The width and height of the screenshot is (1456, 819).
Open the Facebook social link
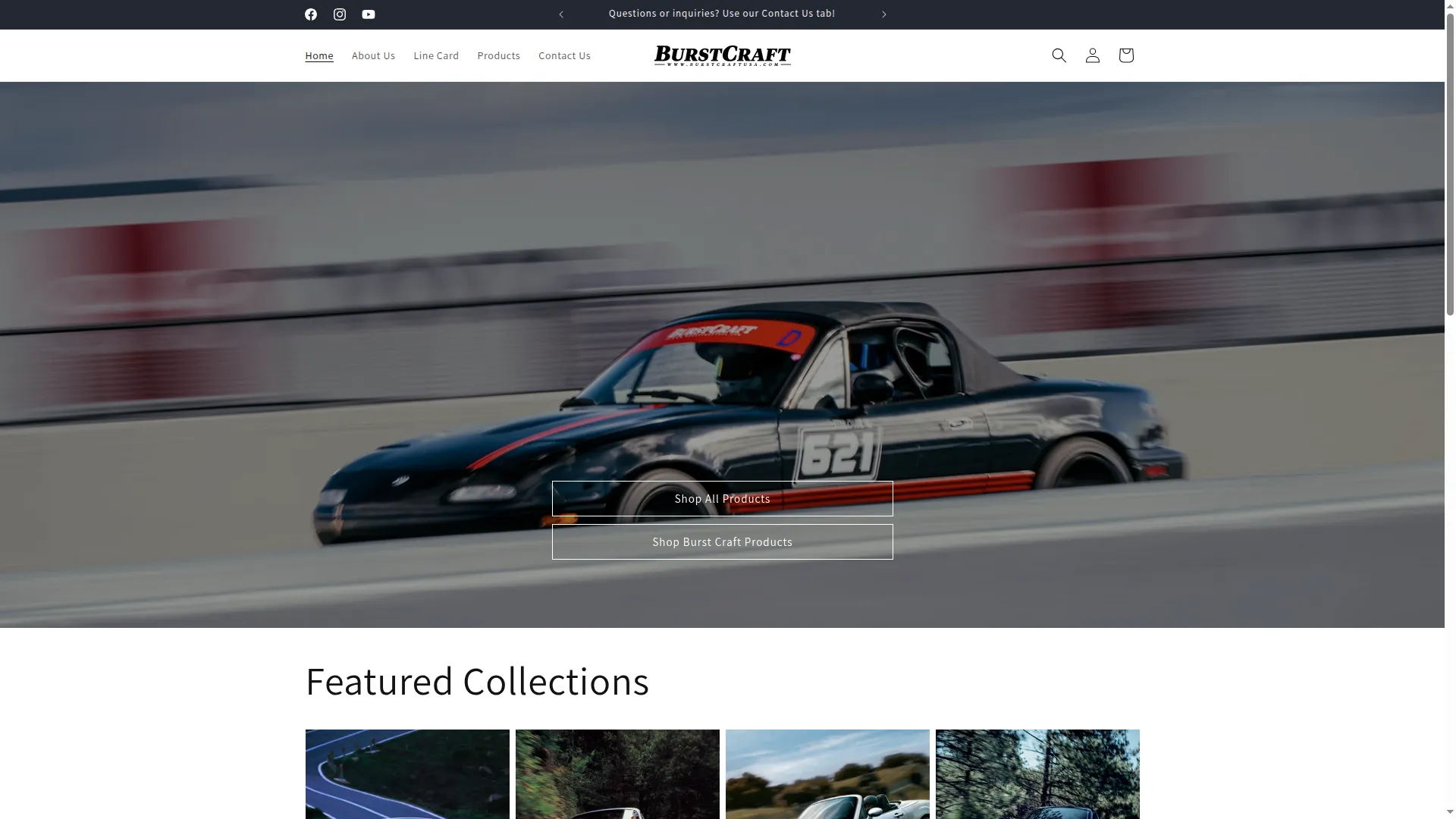(x=311, y=14)
